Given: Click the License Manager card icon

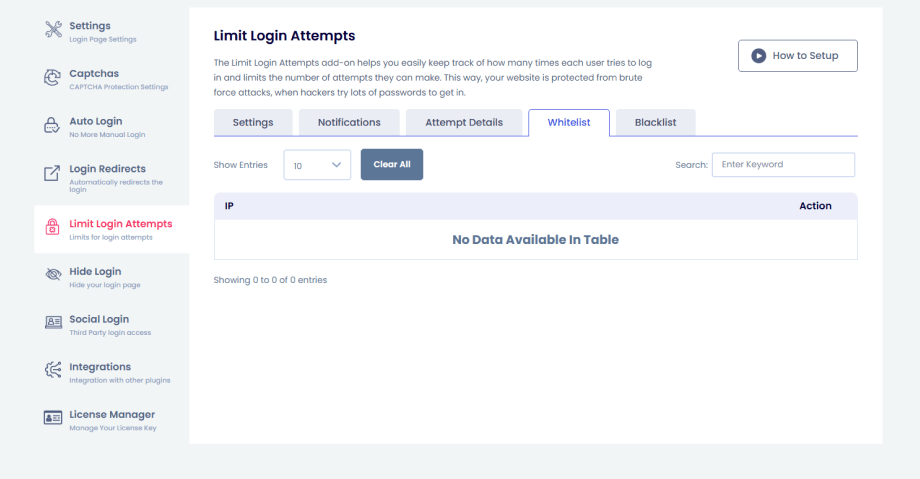Looking at the screenshot, I should [x=53, y=417].
